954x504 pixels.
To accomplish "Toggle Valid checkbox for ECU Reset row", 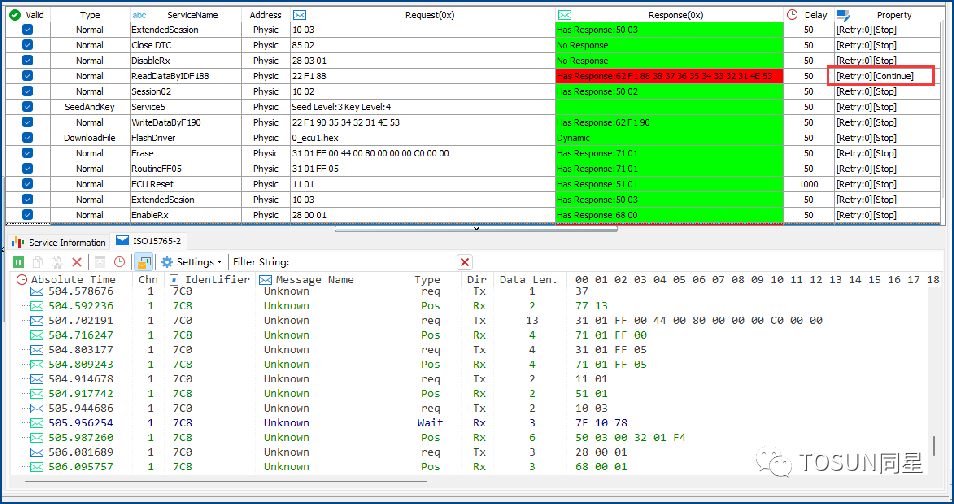I will [27, 184].
